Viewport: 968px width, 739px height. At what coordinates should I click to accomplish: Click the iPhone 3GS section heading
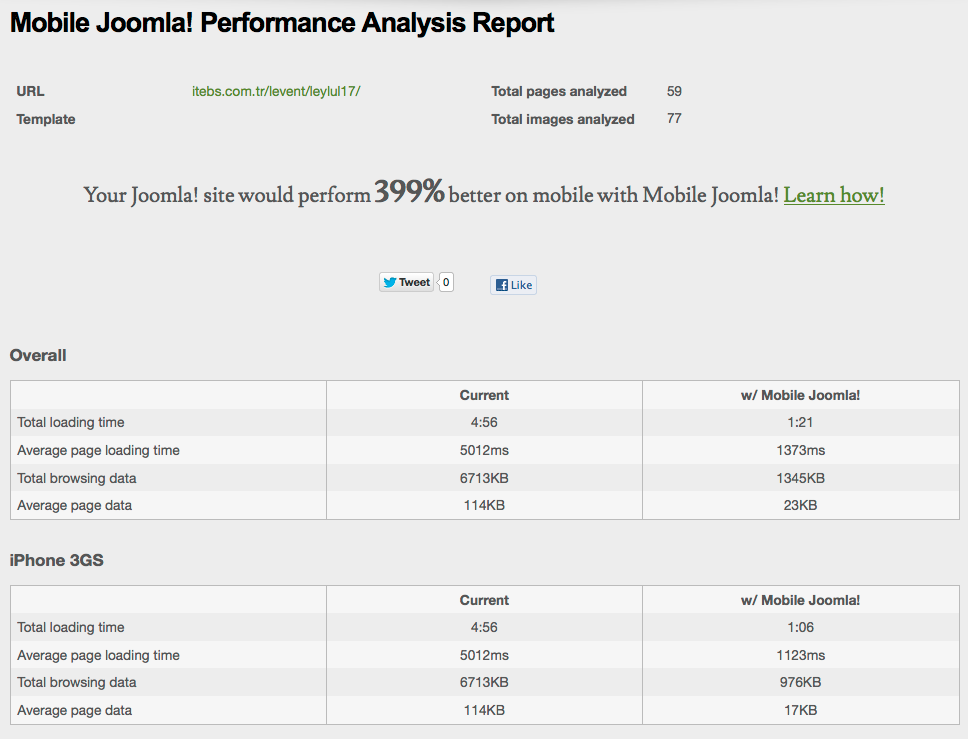(x=57, y=560)
